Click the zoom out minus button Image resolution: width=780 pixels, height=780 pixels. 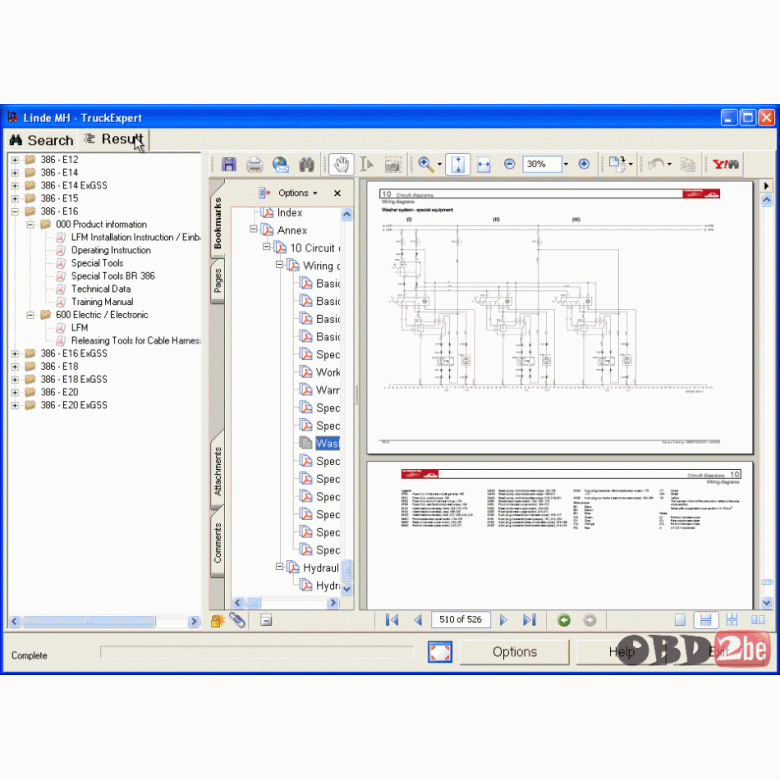(509, 164)
